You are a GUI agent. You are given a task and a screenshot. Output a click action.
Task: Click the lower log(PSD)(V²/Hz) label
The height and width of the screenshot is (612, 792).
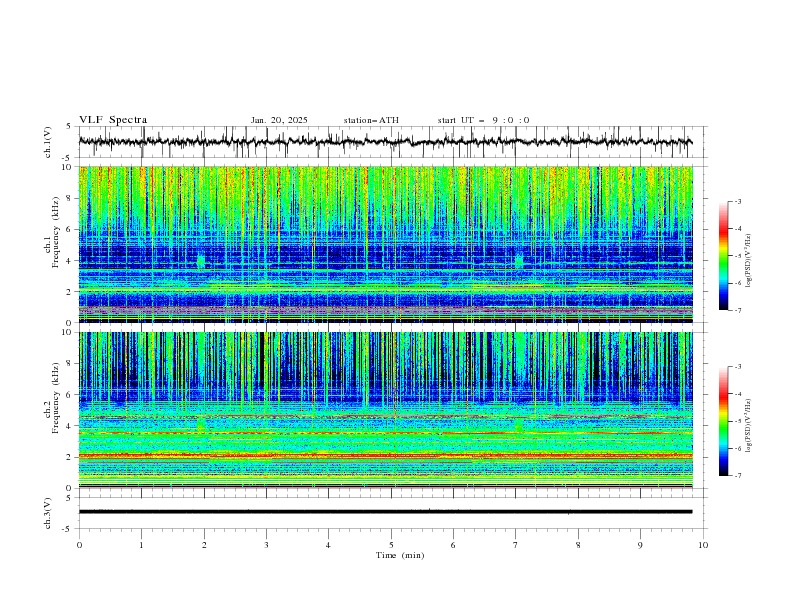(x=749, y=426)
